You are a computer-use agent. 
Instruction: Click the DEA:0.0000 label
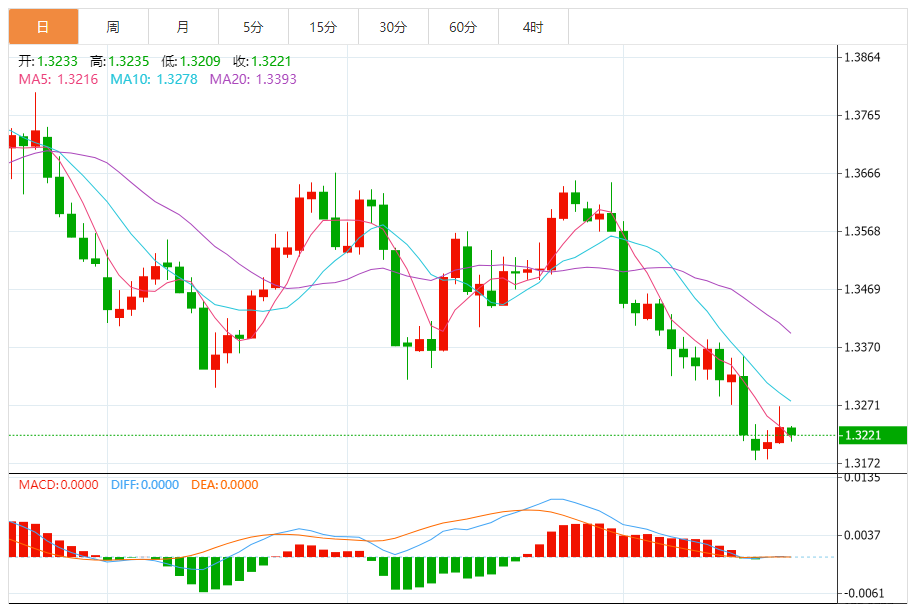(x=225, y=485)
